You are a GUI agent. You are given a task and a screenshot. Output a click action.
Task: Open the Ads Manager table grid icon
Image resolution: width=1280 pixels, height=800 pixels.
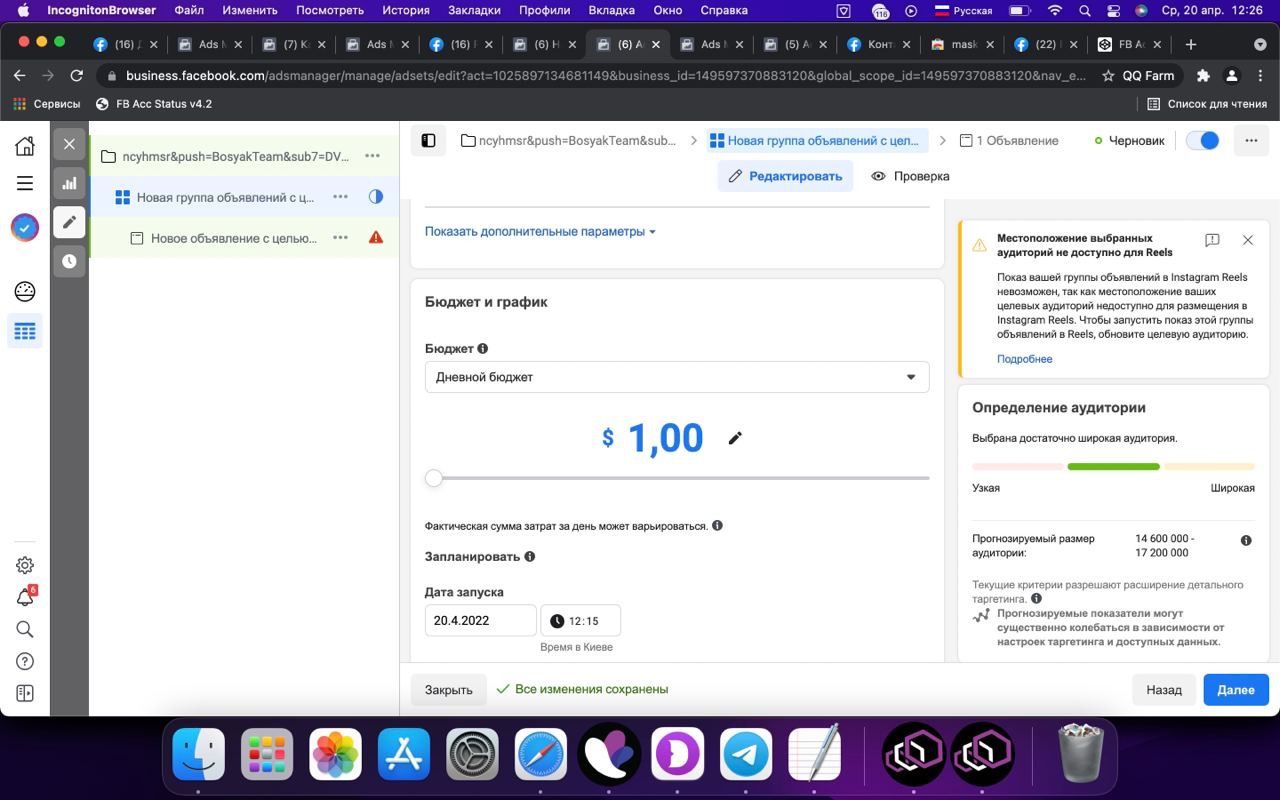[25, 331]
